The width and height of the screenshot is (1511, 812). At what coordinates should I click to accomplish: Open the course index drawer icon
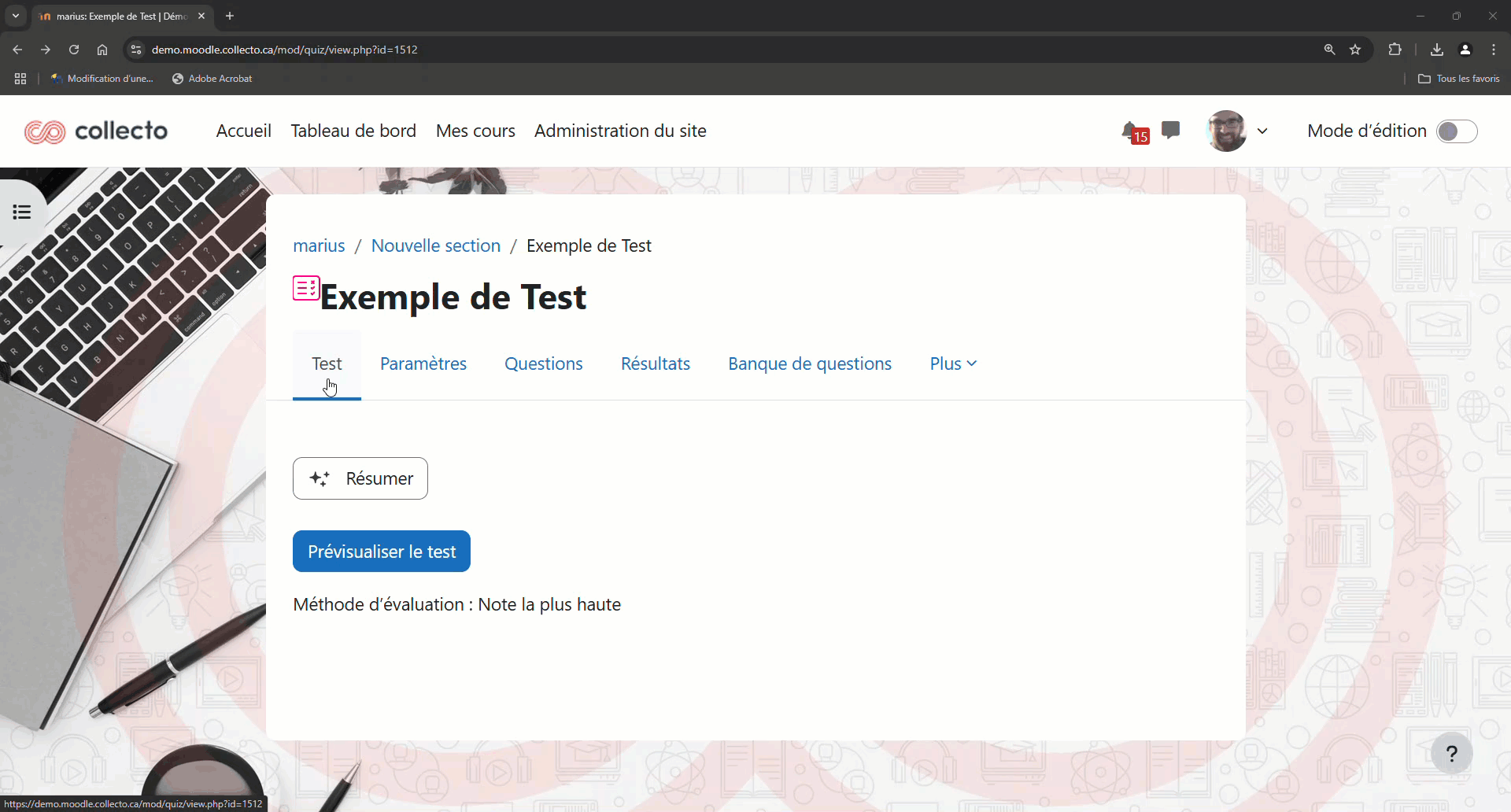point(22,212)
